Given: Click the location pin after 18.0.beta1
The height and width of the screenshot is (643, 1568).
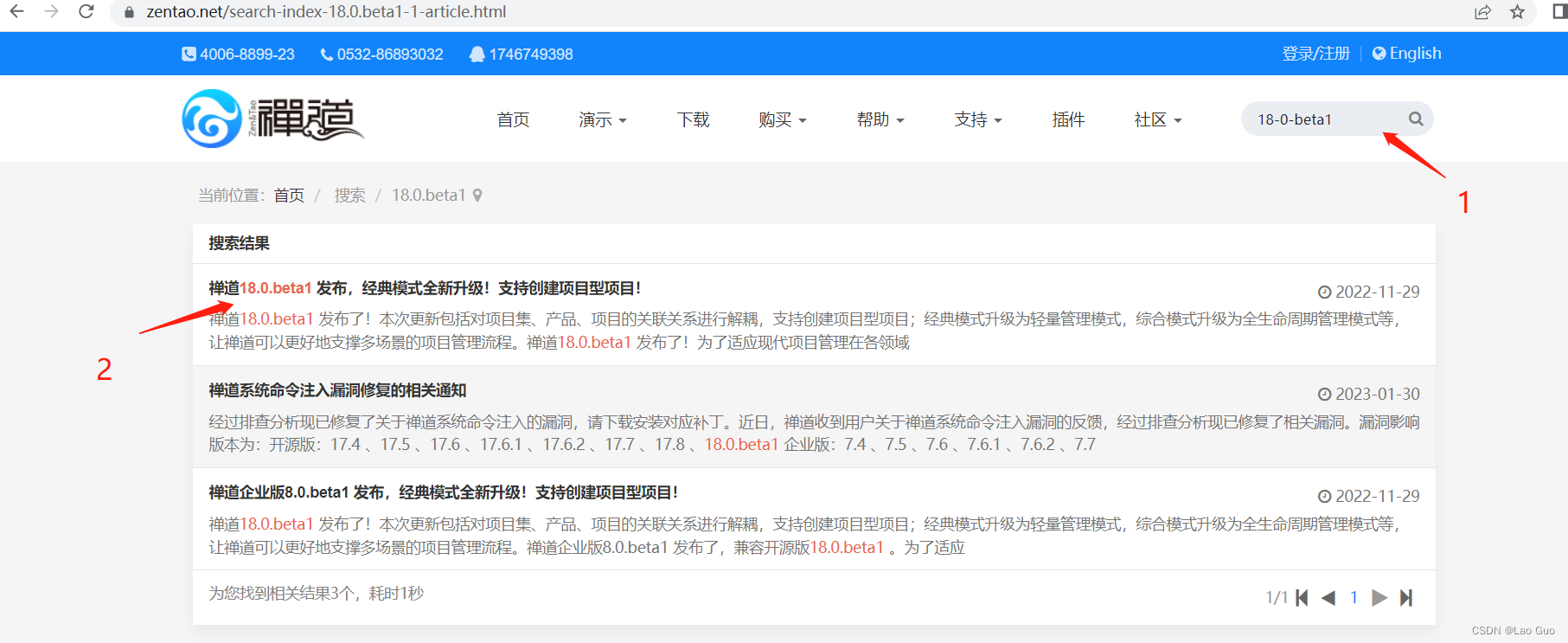Looking at the screenshot, I should pyautogui.click(x=477, y=196).
